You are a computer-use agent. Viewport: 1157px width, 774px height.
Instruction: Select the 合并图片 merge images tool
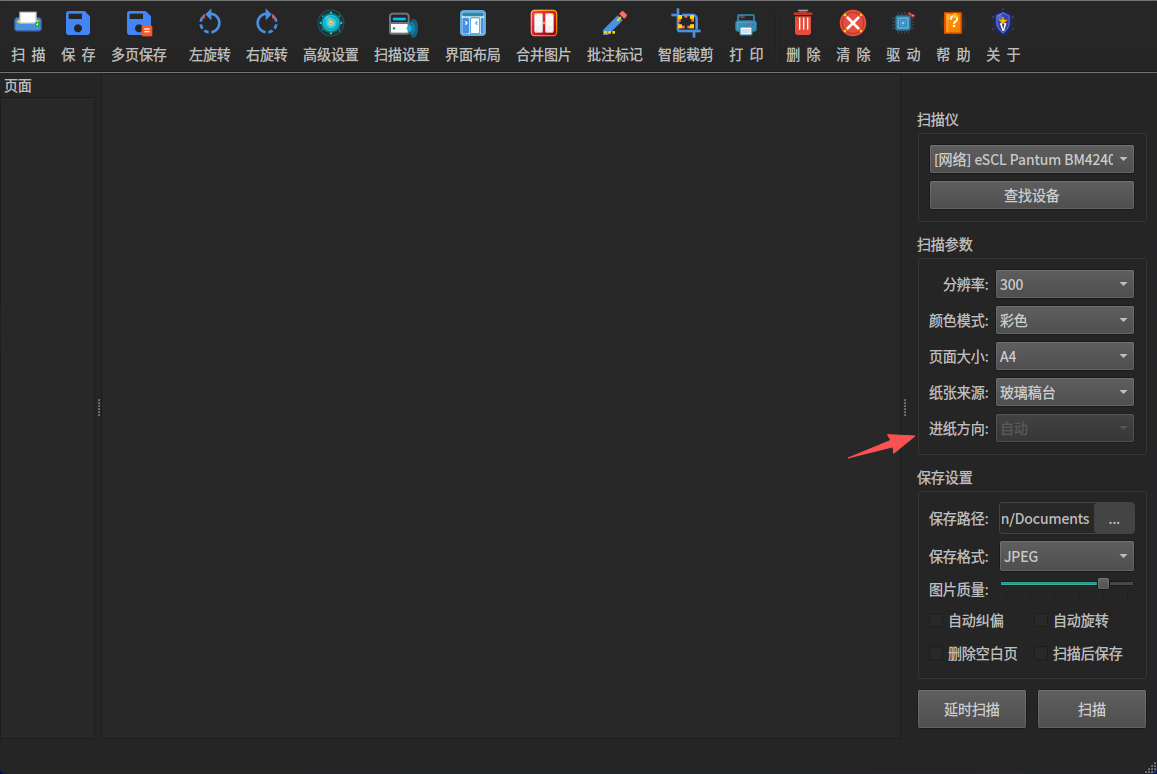pos(543,35)
